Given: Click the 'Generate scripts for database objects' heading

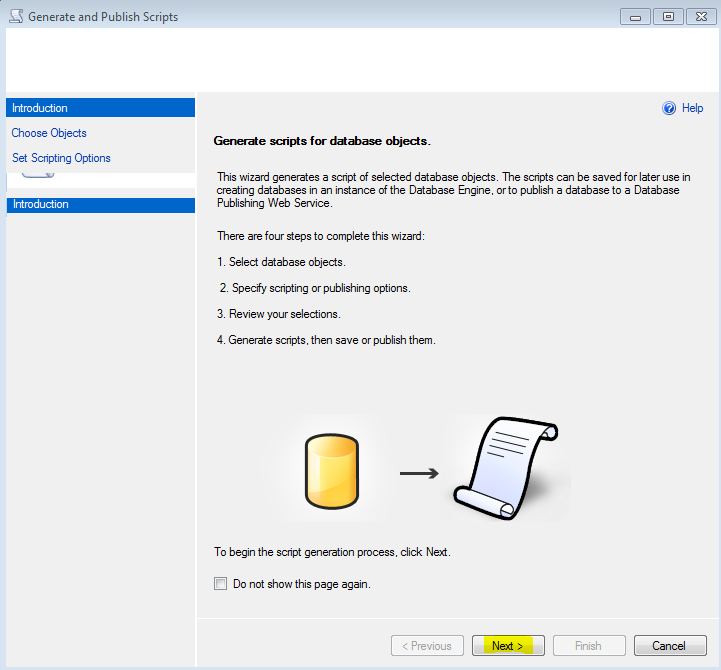Looking at the screenshot, I should (322, 141).
